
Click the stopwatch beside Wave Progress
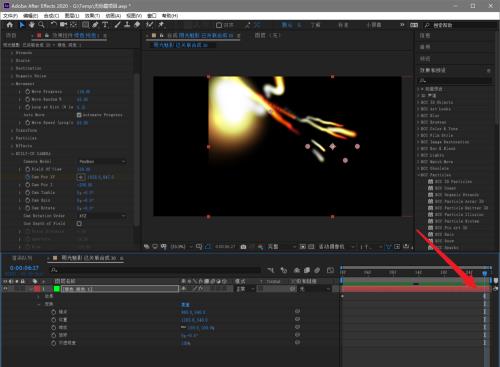pos(28,91)
